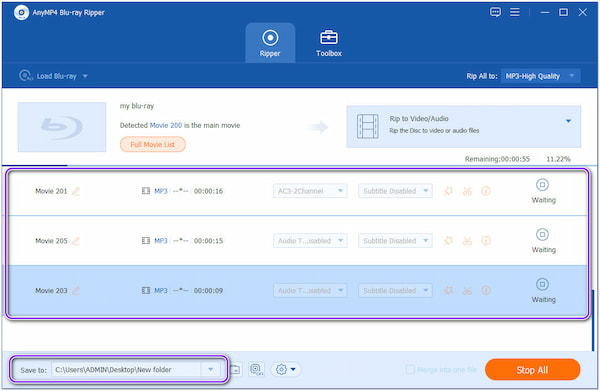Open the hamburger menu in title bar
600x391 pixels.
pos(515,12)
